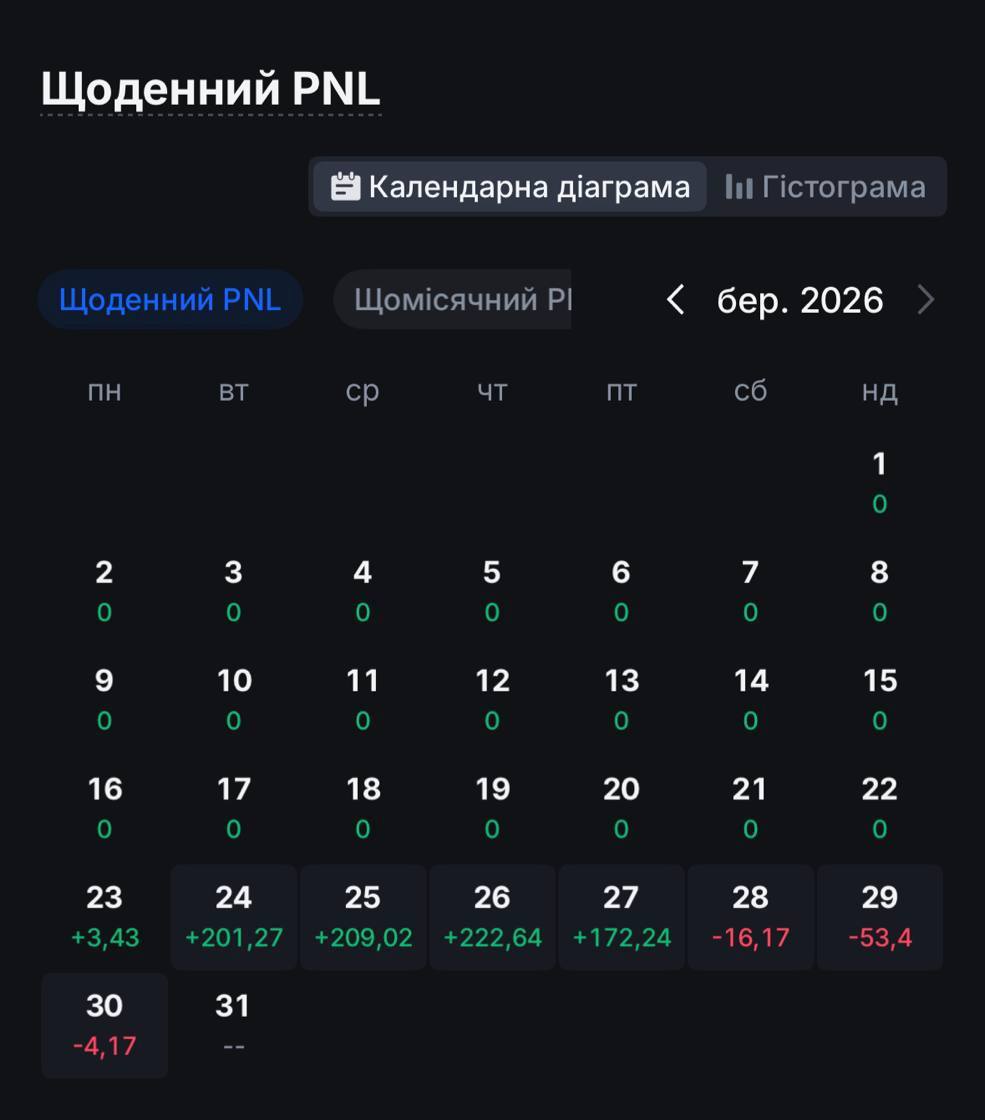Viewport: 985px width, 1120px height.
Task: Select March 29 with -53,4
Action: [x=880, y=917]
